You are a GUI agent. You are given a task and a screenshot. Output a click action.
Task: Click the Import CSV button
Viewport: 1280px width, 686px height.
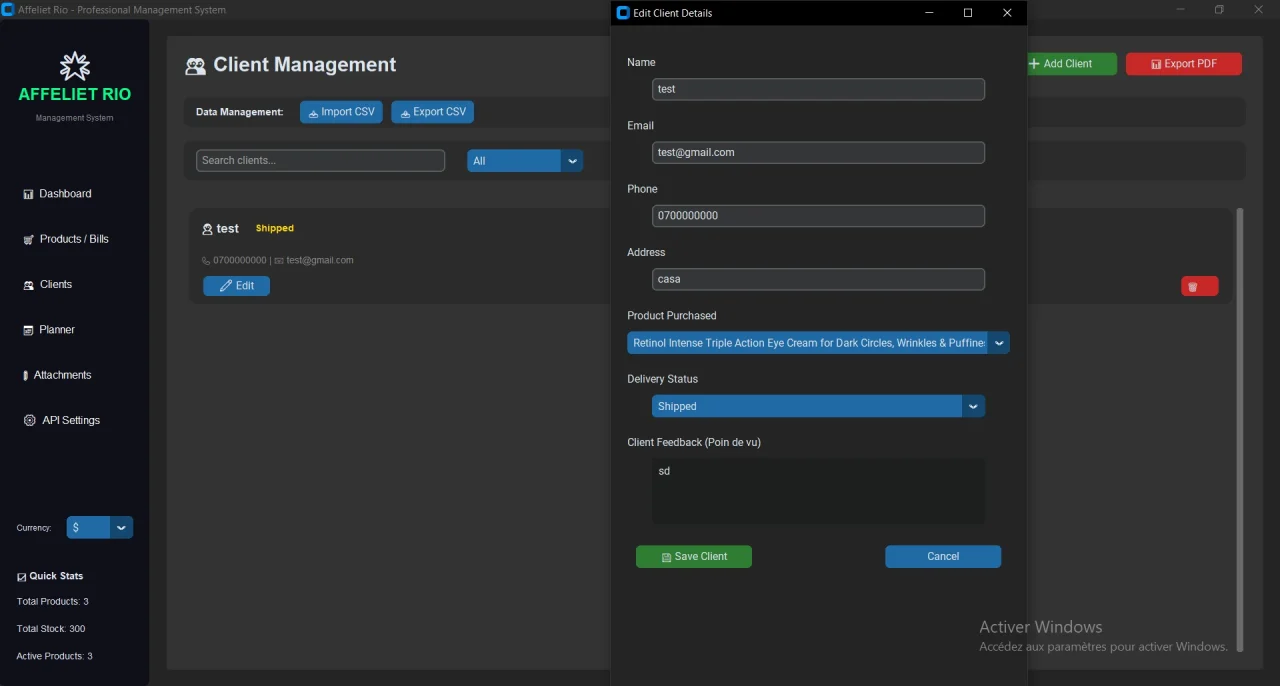click(x=341, y=112)
